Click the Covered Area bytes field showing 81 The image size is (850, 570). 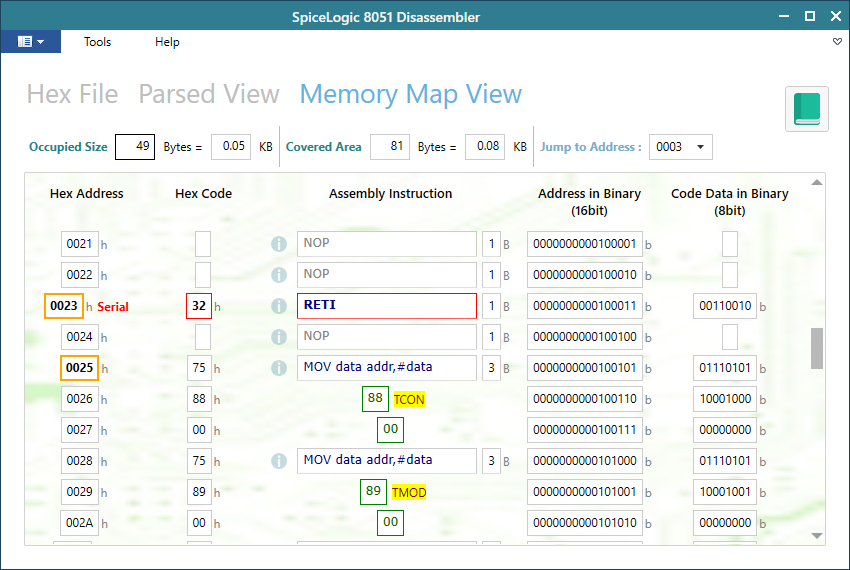(390, 146)
